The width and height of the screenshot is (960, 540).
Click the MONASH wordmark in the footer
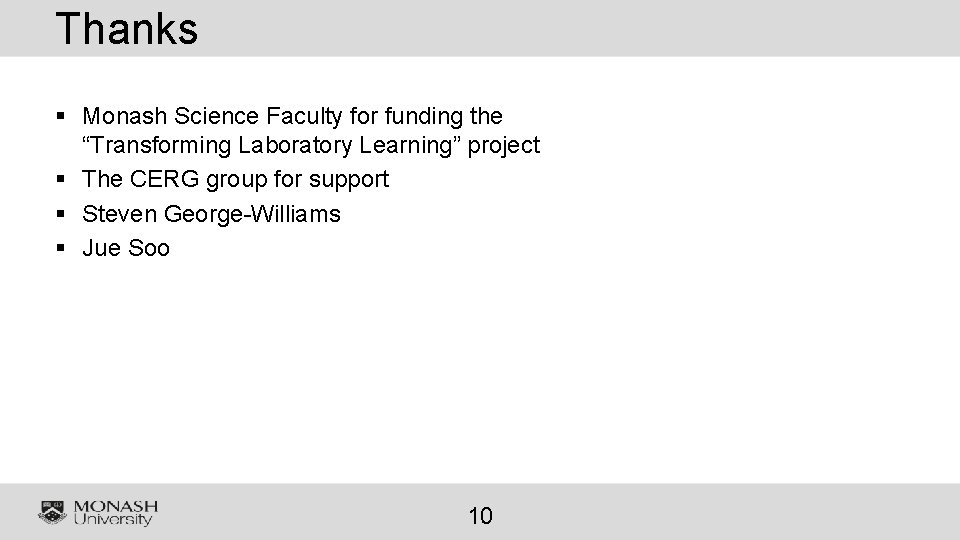[x=116, y=507]
